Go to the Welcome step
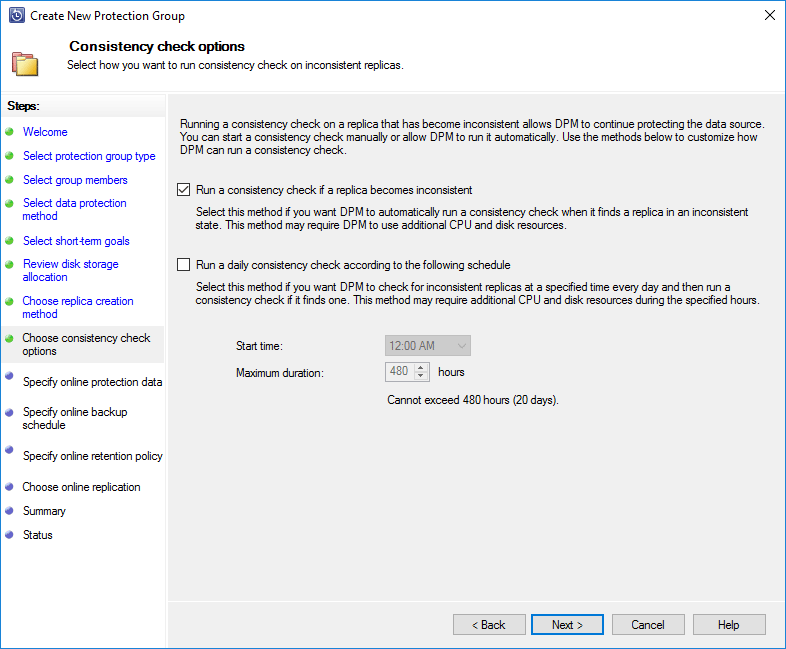This screenshot has width=786, height=649. (45, 132)
